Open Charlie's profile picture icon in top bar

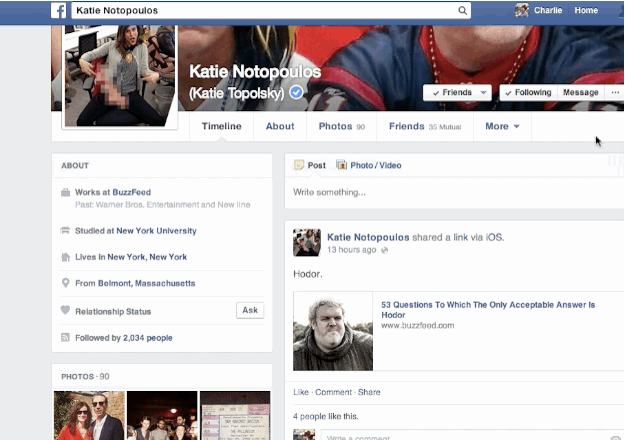pyautogui.click(x=522, y=10)
